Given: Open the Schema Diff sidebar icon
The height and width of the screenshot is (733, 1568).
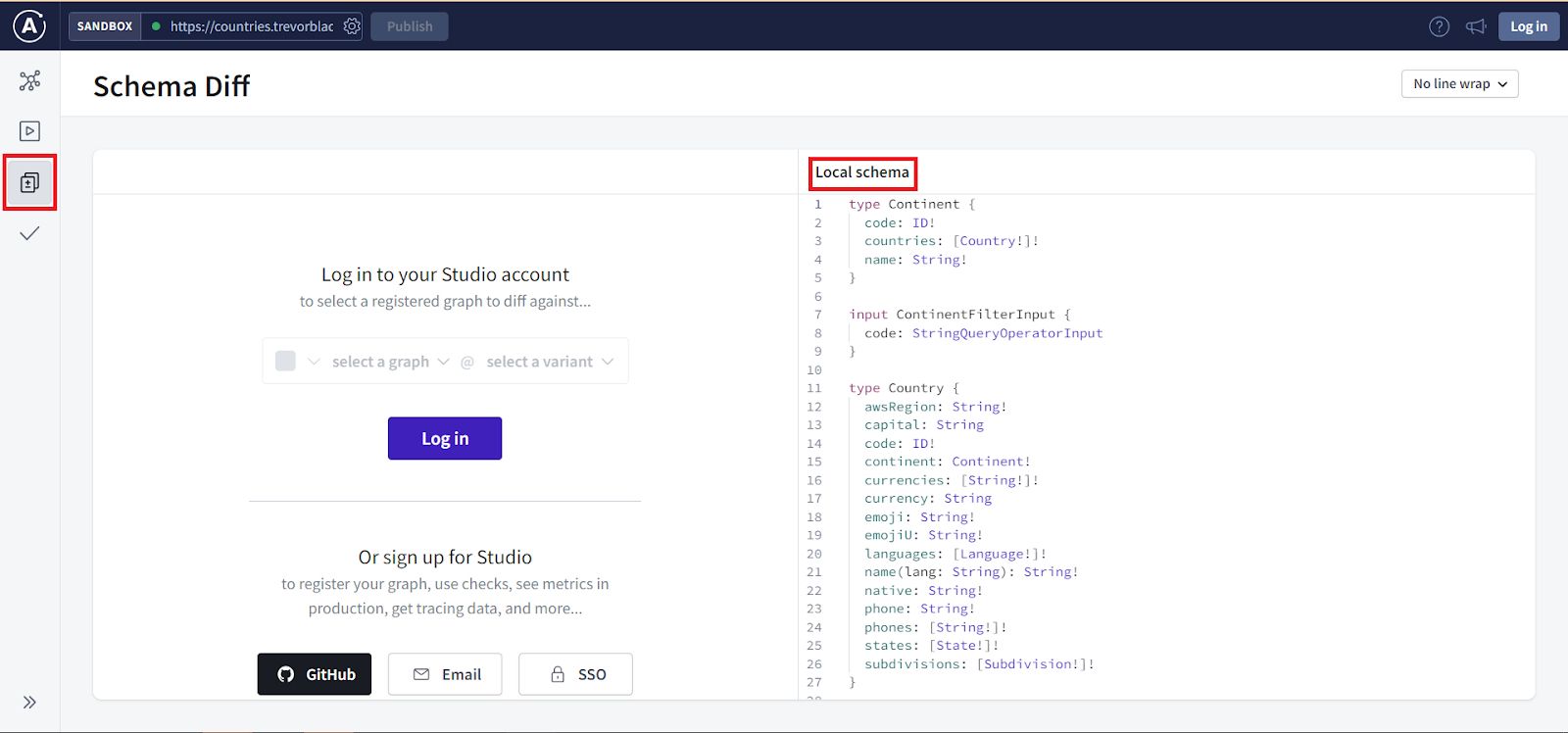Looking at the screenshot, I should point(29,182).
